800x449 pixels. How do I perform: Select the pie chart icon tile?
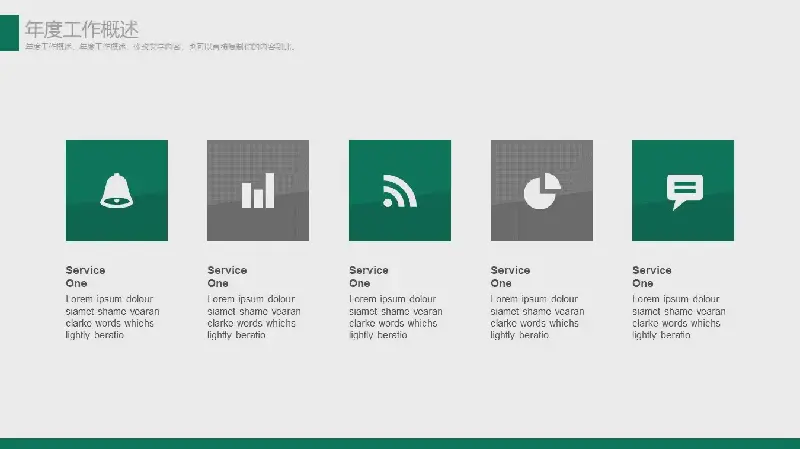[541, 190]
